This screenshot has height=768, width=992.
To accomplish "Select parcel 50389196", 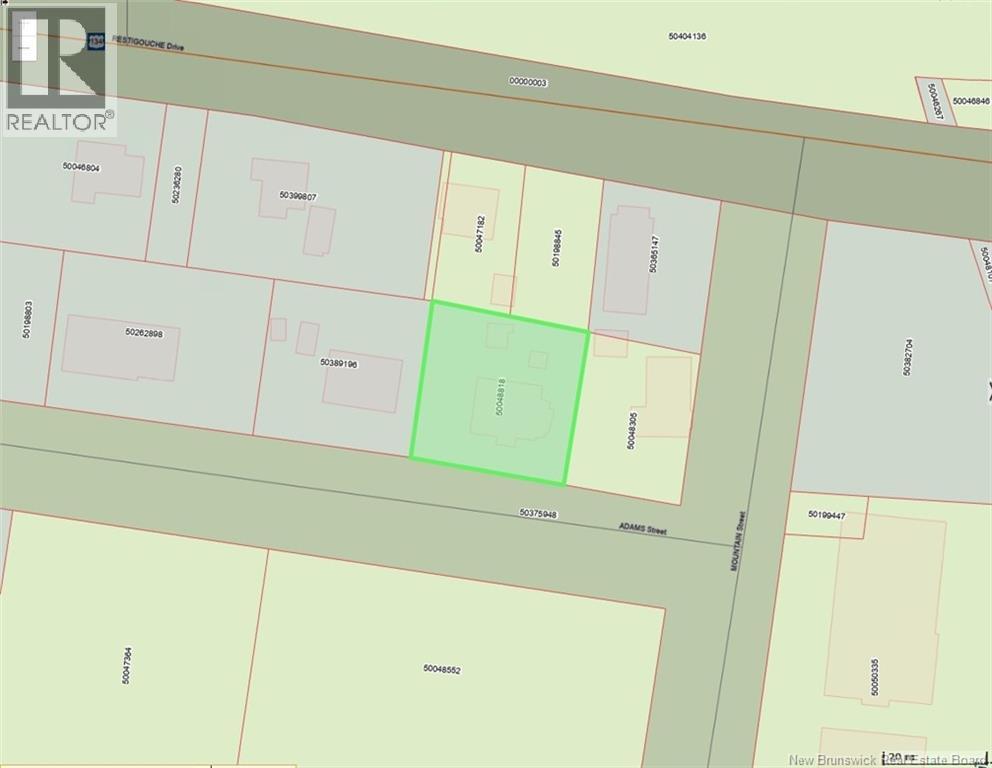I will 339,363.
